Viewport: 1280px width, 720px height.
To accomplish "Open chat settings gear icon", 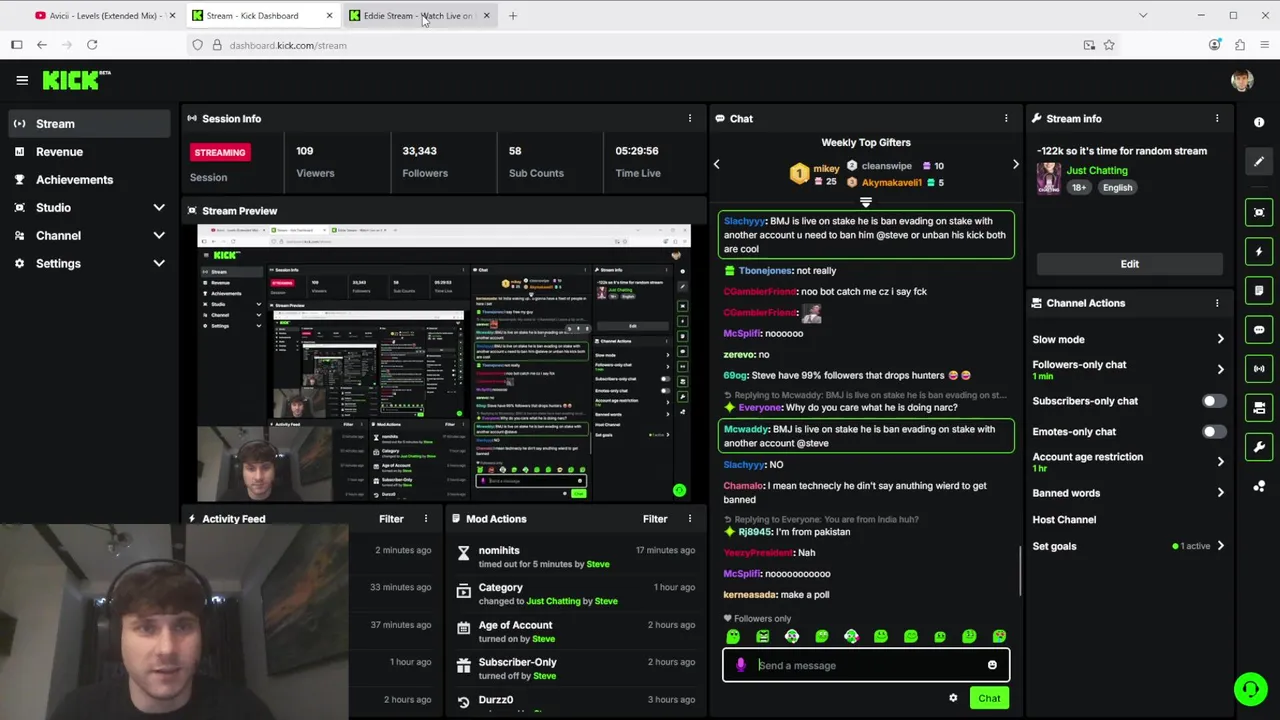I will 953,698.
